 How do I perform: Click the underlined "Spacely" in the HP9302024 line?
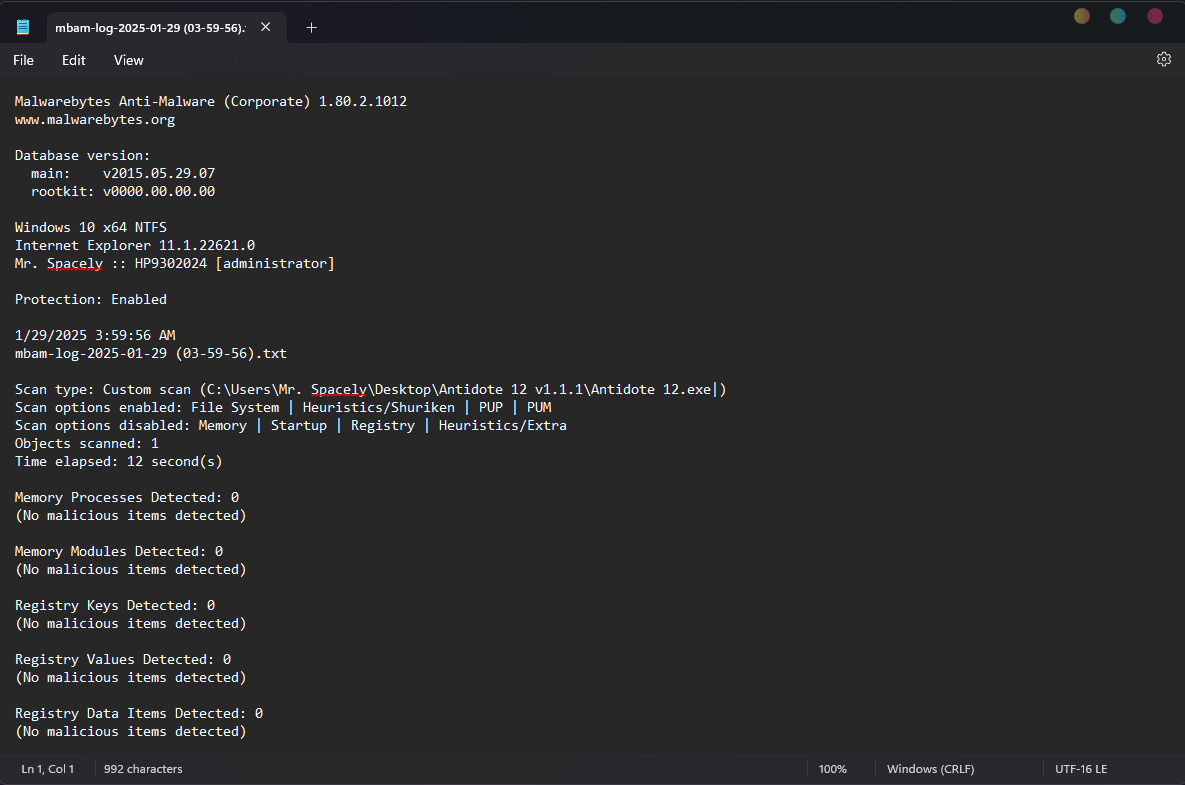click(x=75, y=264)
